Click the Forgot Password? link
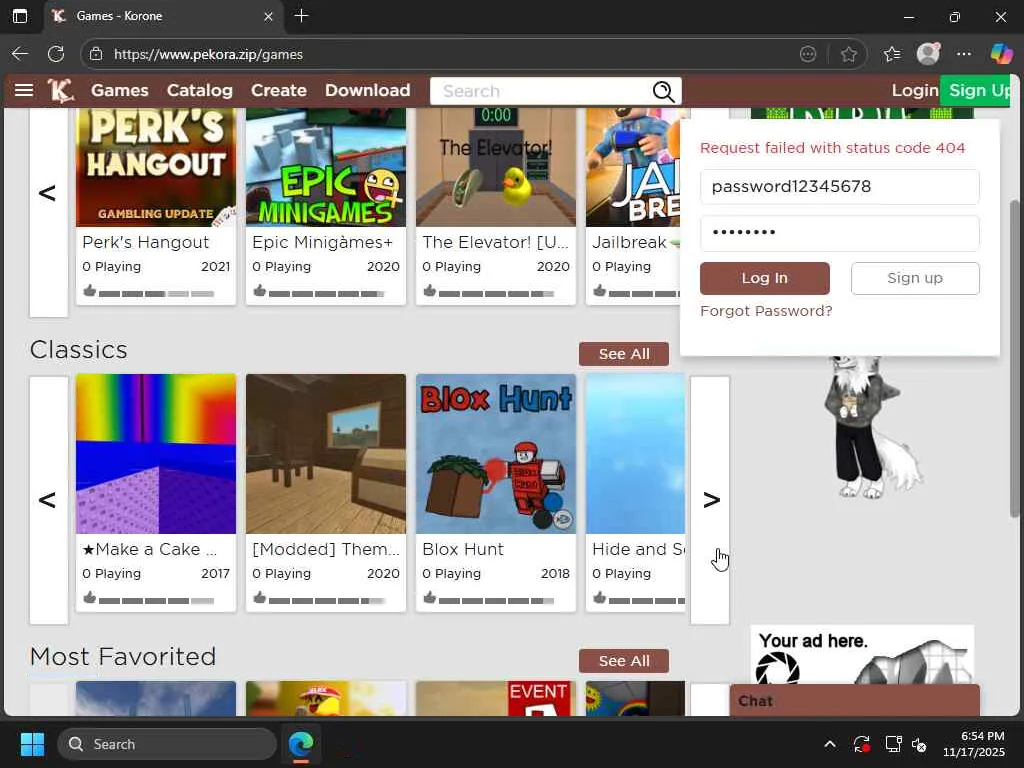The image size is (1024, 768). coord(766,311)
